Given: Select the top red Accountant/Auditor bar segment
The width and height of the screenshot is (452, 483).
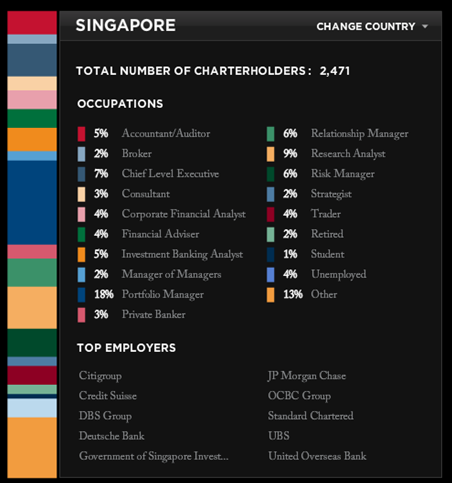Looking at the screenshot, I should 32,23.
